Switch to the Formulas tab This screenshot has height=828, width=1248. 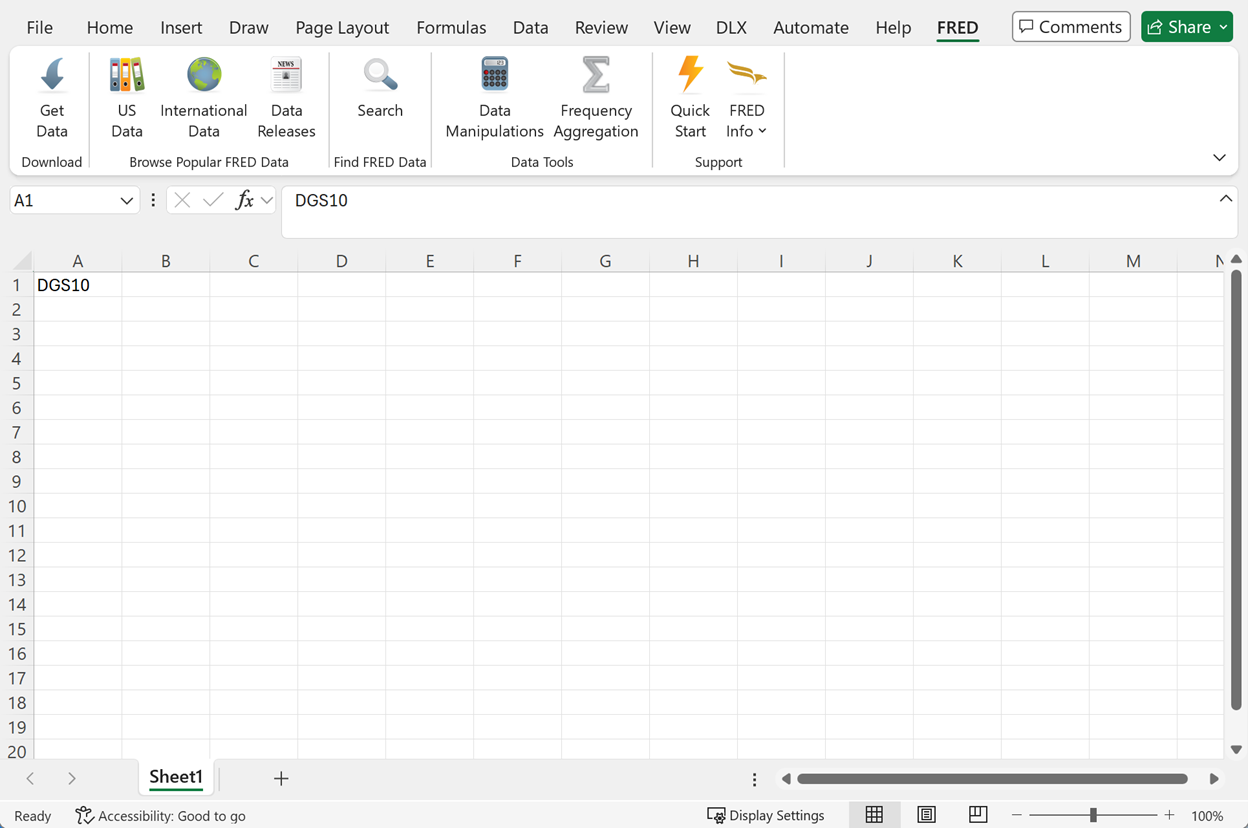click(x=451, y=27)
